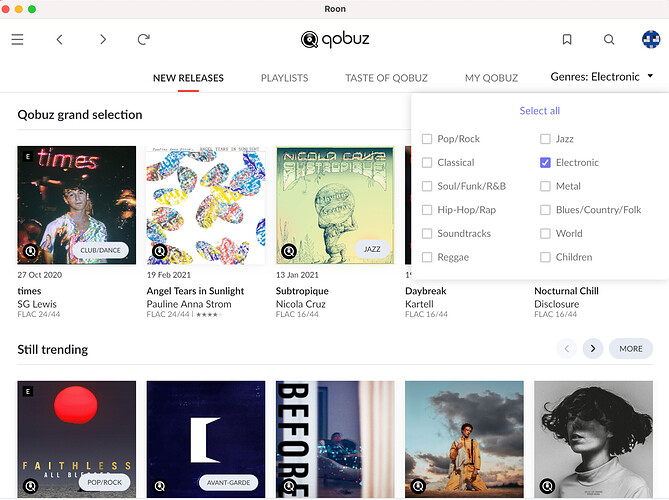Click the refresh page icon
Image resolution: width=669 pixels, height=500 pixels.
tap(143, 40)
